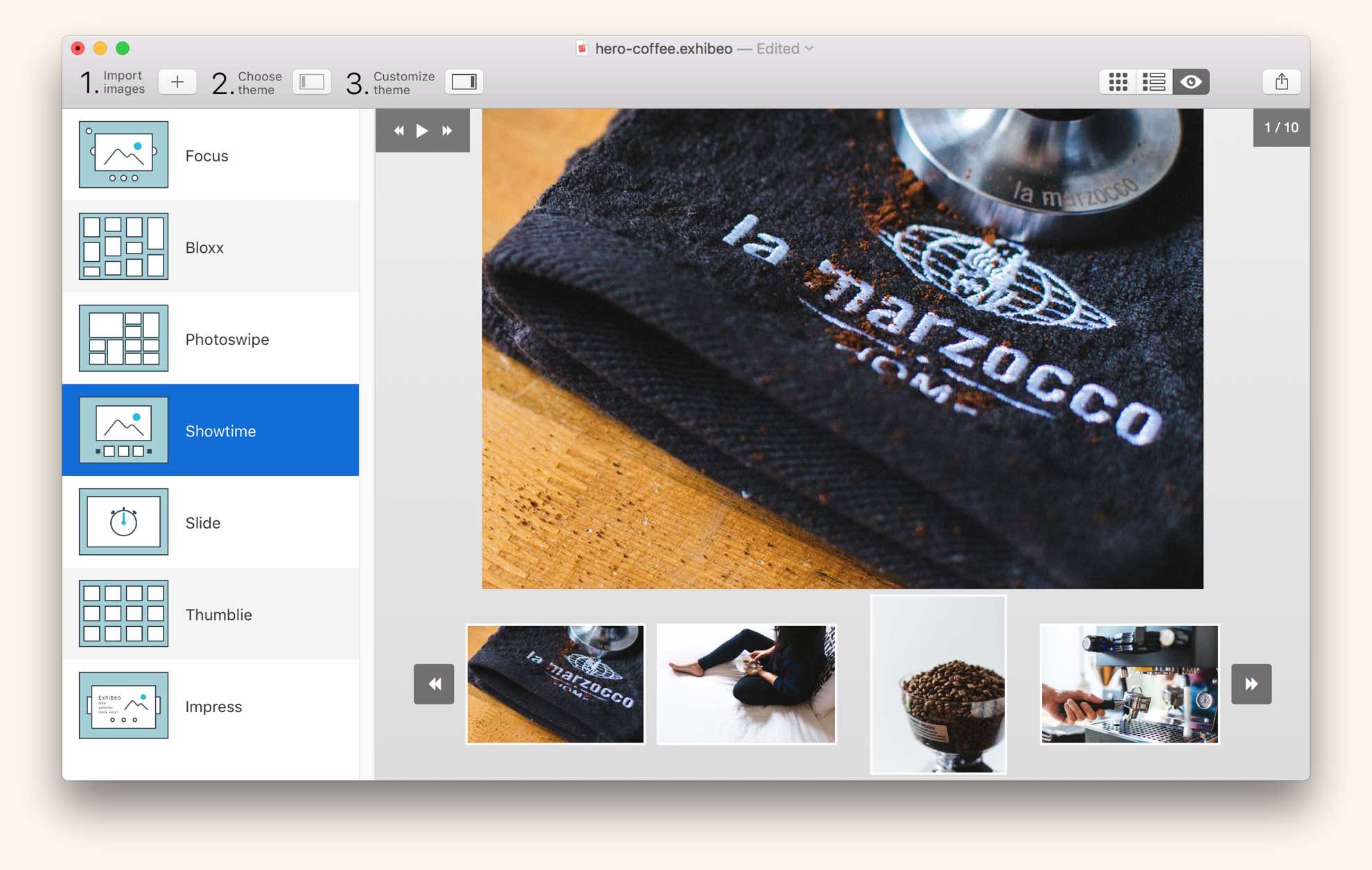
Task: Play the slideshow preview
Action: (x=422, y=130)
